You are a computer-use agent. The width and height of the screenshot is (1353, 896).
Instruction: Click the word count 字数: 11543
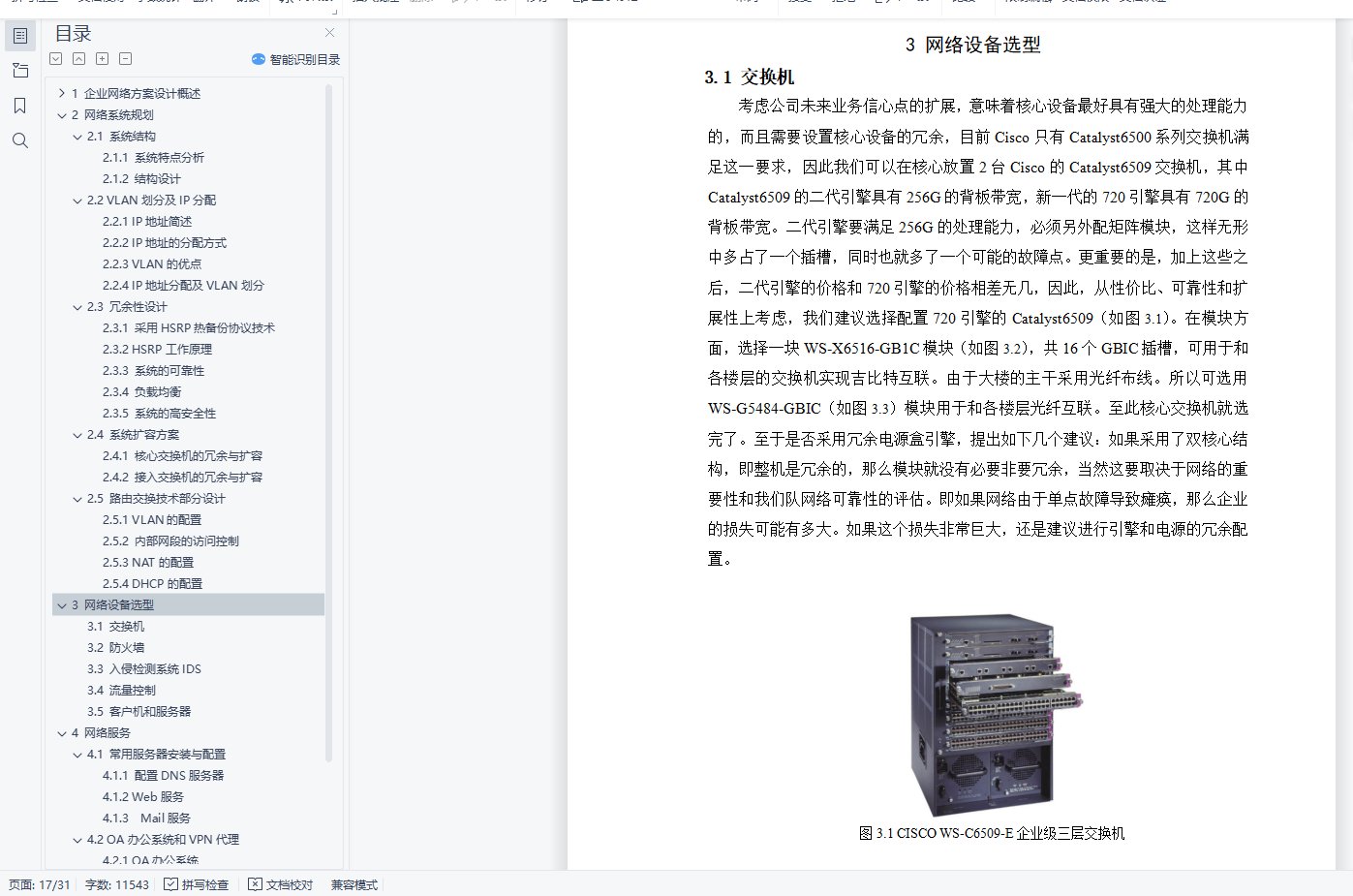pyautogui.click(x=117, y=884)
